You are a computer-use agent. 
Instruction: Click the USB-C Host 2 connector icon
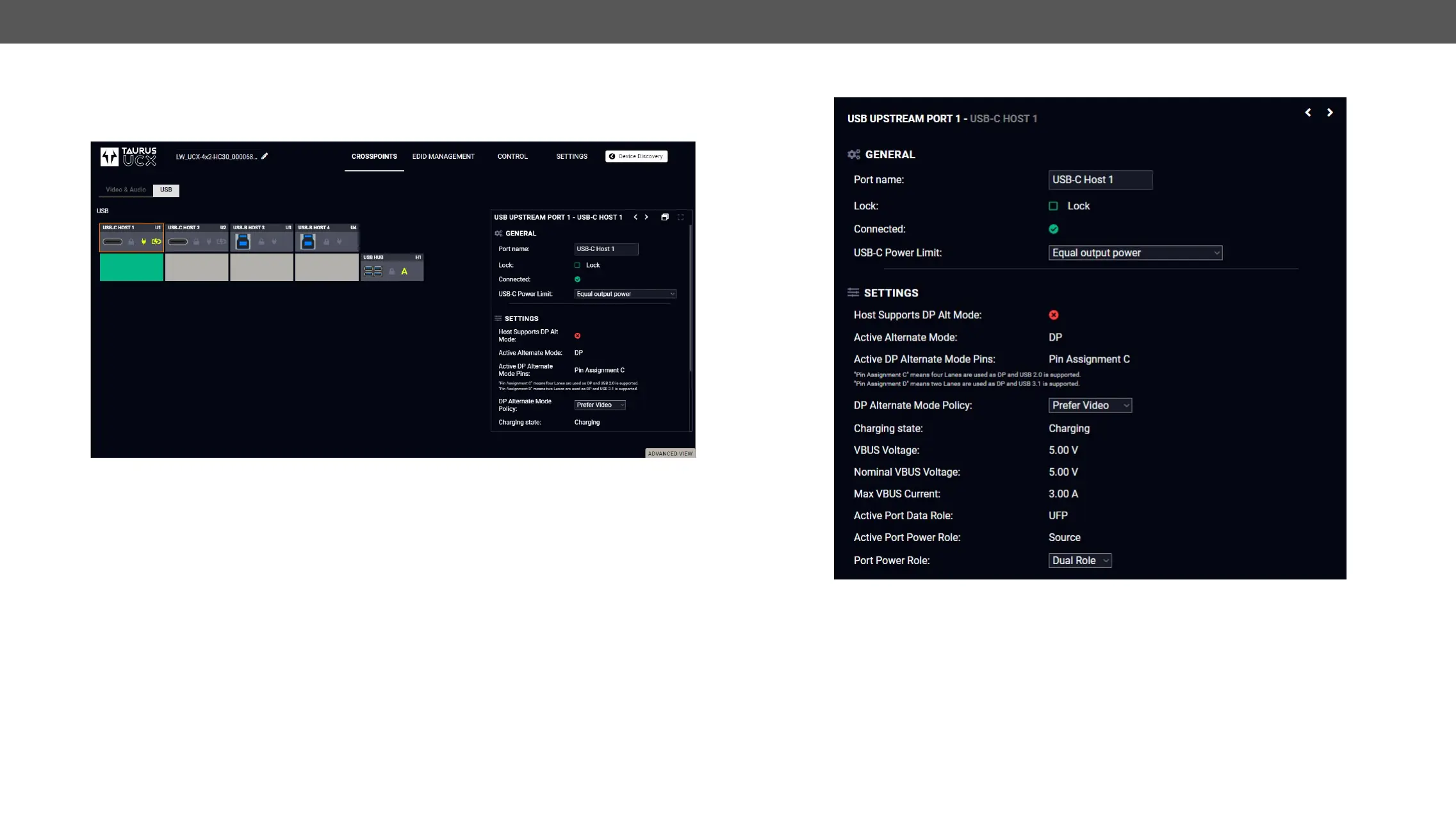tap(178, 242)
